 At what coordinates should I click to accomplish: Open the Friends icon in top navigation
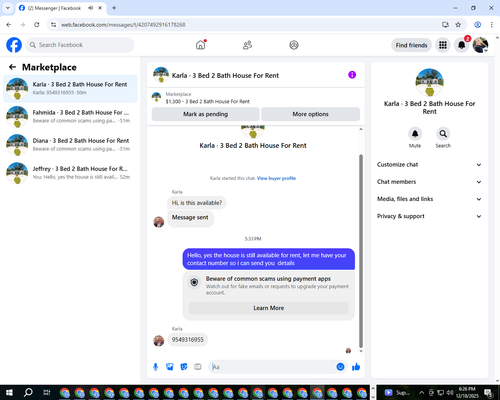(247, 45)
